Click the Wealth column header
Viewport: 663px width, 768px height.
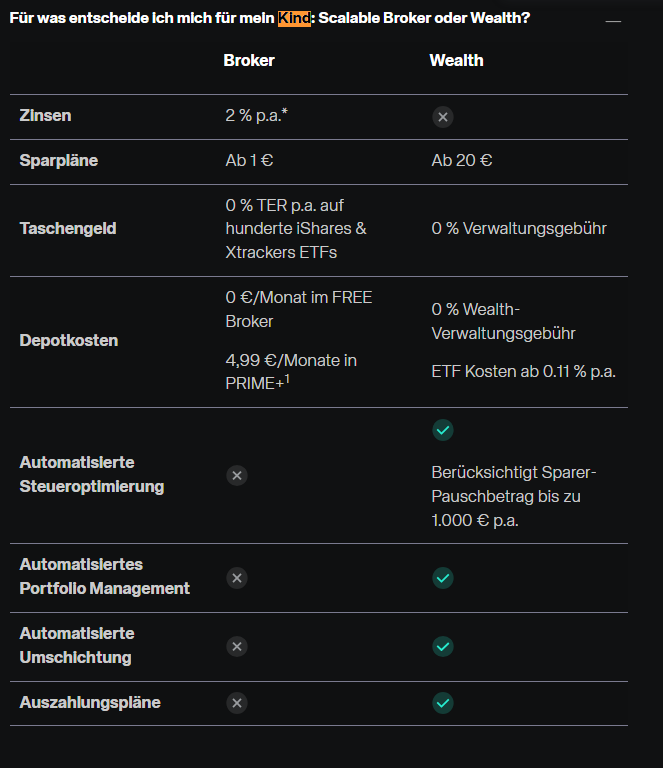pyautogui.click(x=456, y=60)
